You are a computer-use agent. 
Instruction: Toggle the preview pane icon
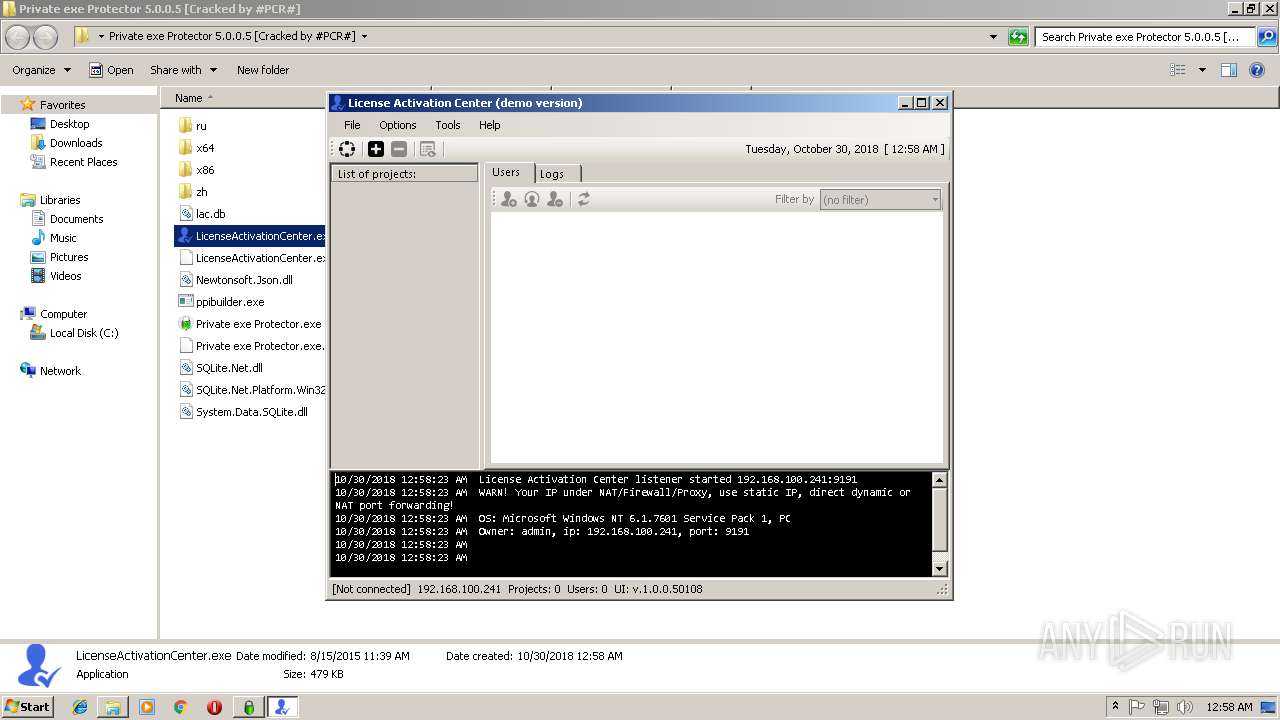(x=1229, y=70)
